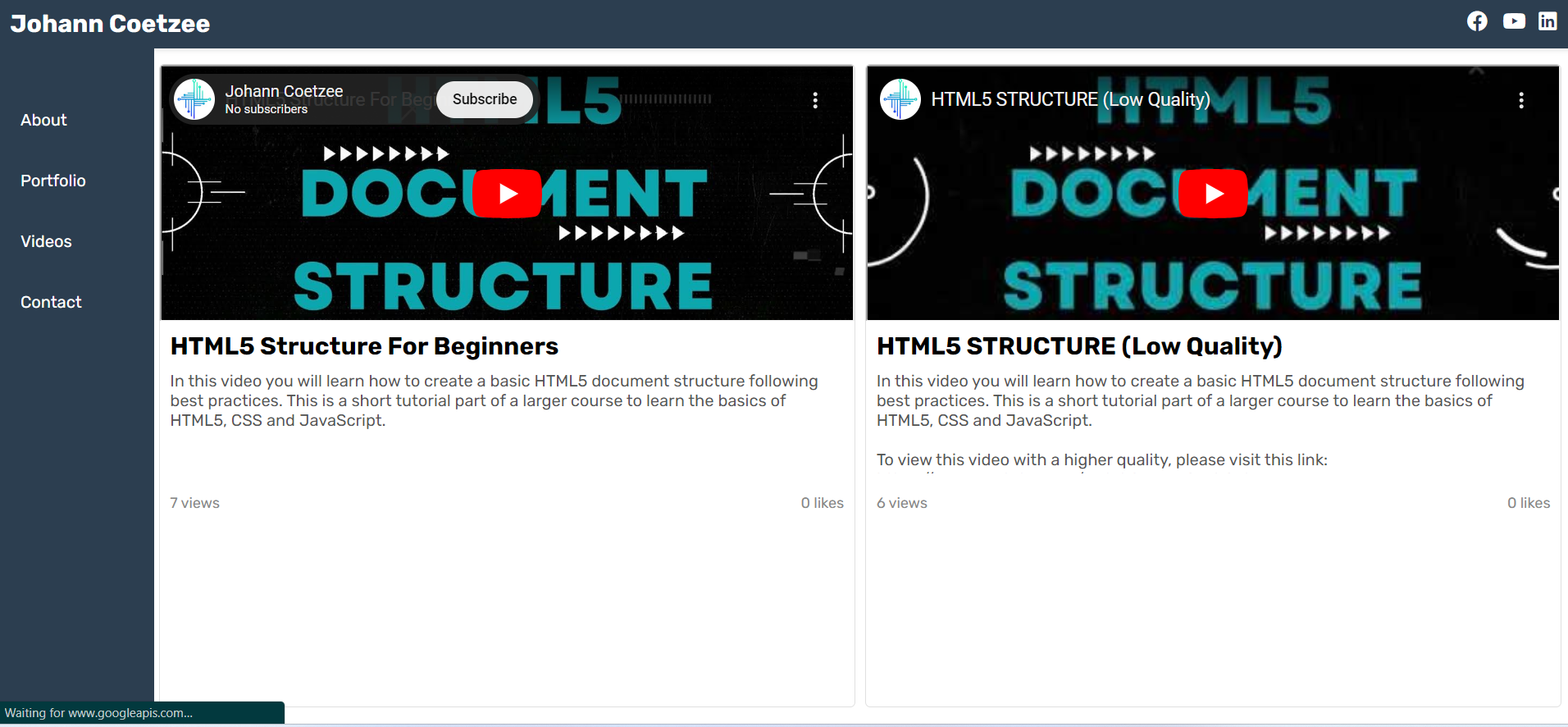Click the HTML5 STRUCTURE (Low Quality) heading
The height and width of the screenshot is (727, 1568).
1079,346
